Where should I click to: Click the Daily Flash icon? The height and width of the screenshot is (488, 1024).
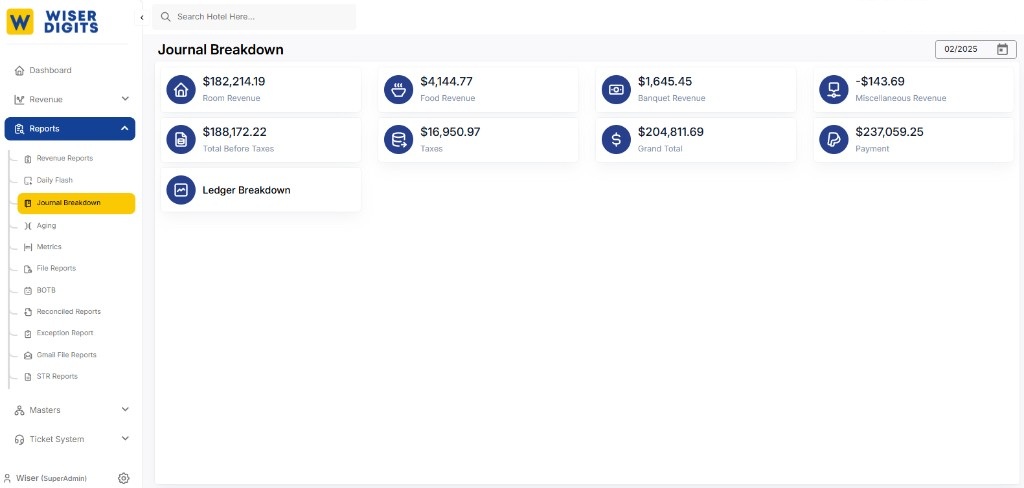pyautogui.click(x=27, y=181)
